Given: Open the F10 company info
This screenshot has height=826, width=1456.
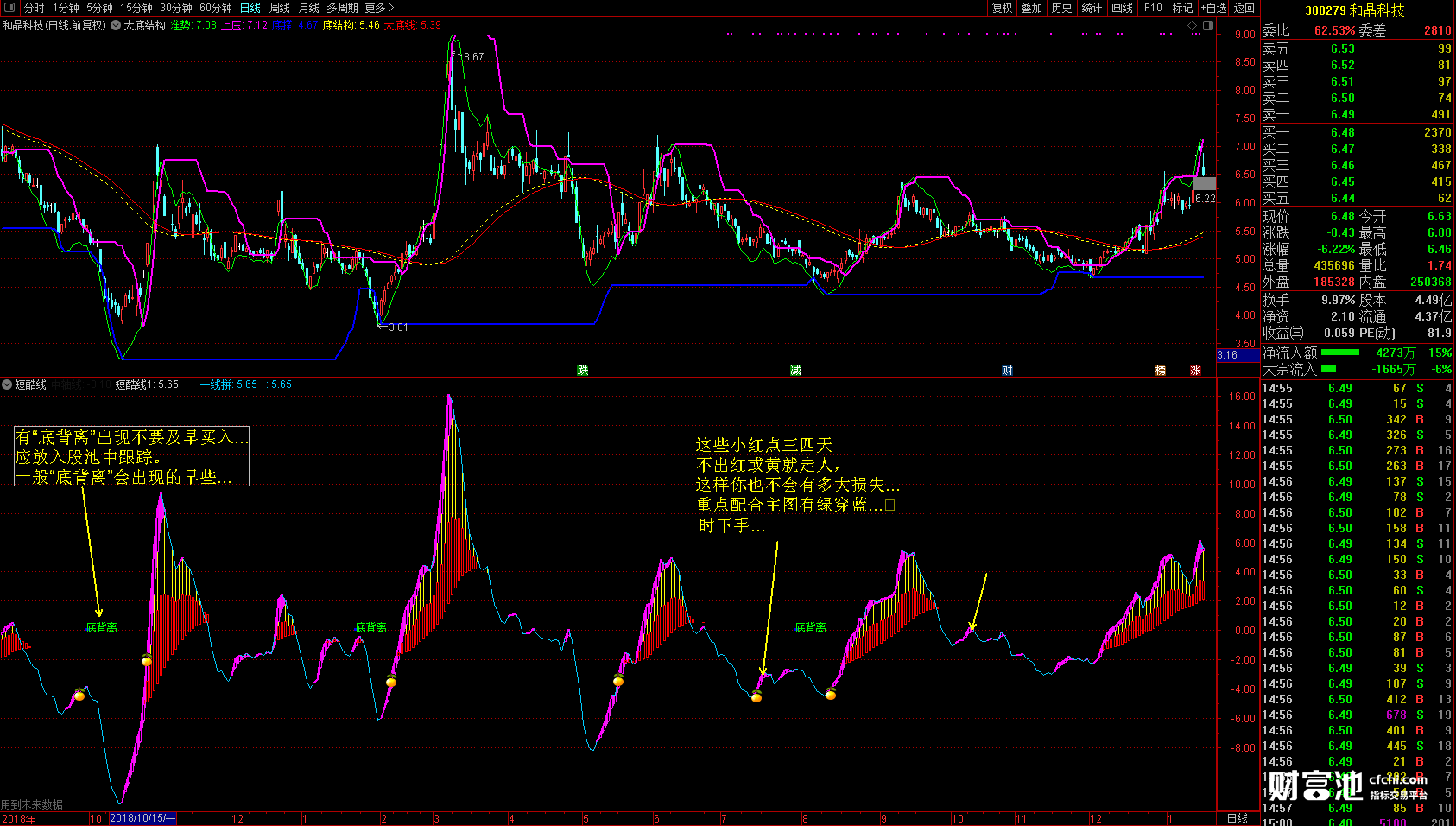Looking at the screenshot, I should [1153, 8].
